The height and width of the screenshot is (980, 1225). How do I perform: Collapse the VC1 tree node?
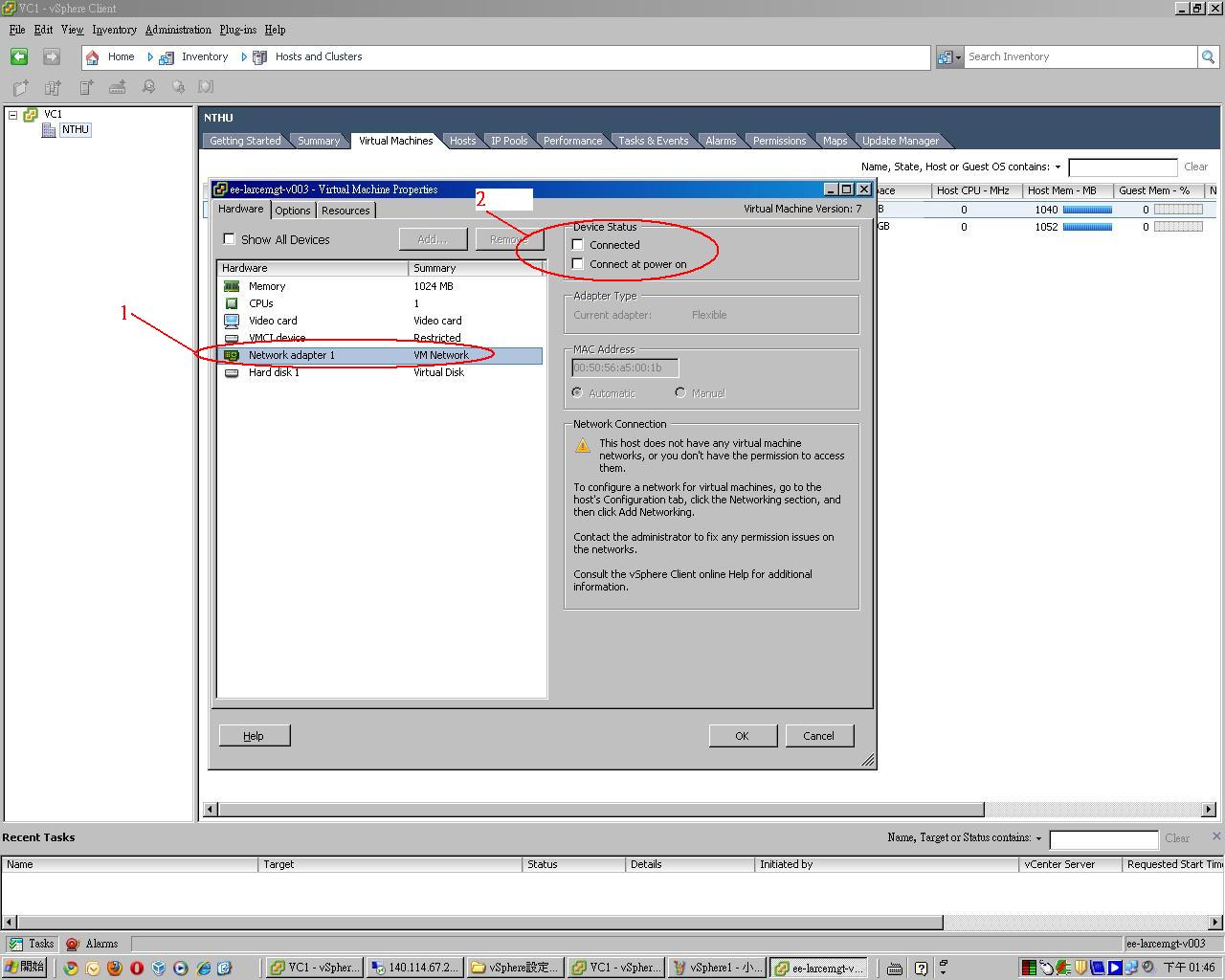pos(13,115)
